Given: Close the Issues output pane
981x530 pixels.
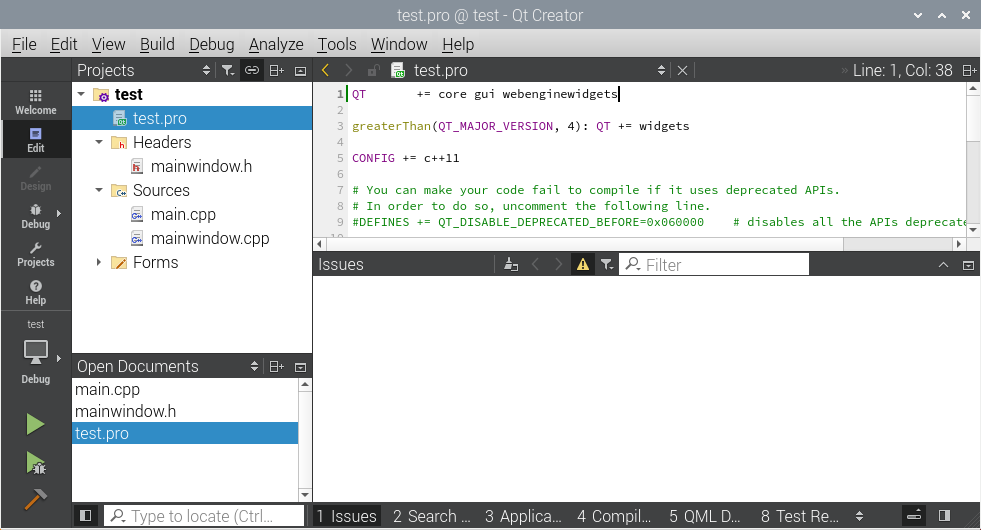Looking at the screenshot, I should (968, 265).
